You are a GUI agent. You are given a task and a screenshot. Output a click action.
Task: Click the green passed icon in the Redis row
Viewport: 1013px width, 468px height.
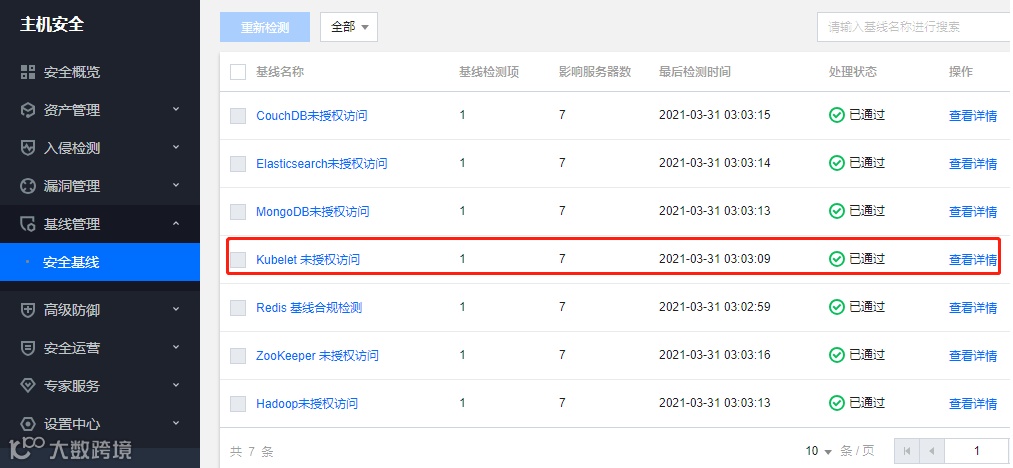coord(837,307)
